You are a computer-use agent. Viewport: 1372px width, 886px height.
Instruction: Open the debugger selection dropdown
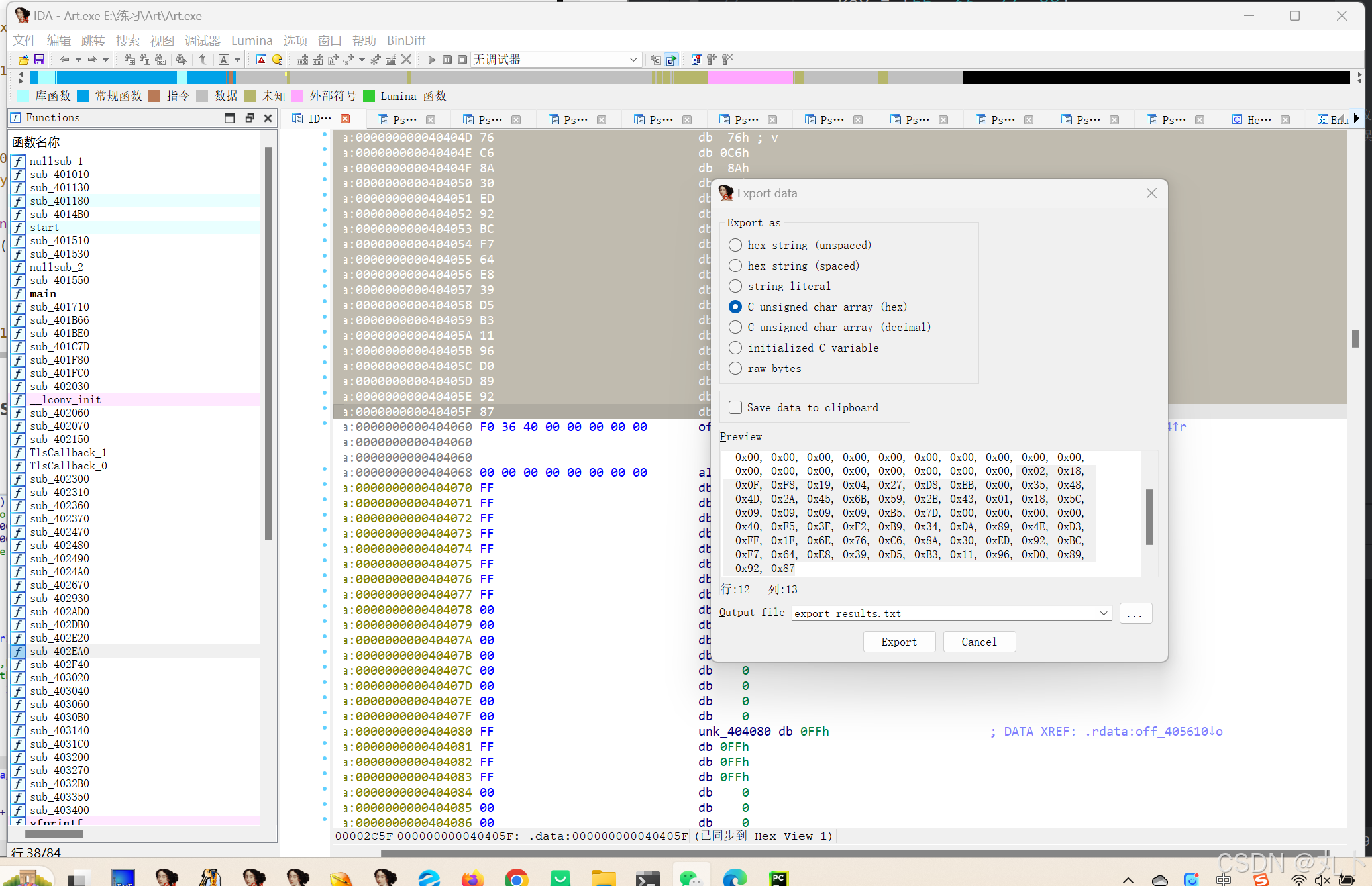coord(633,60)
